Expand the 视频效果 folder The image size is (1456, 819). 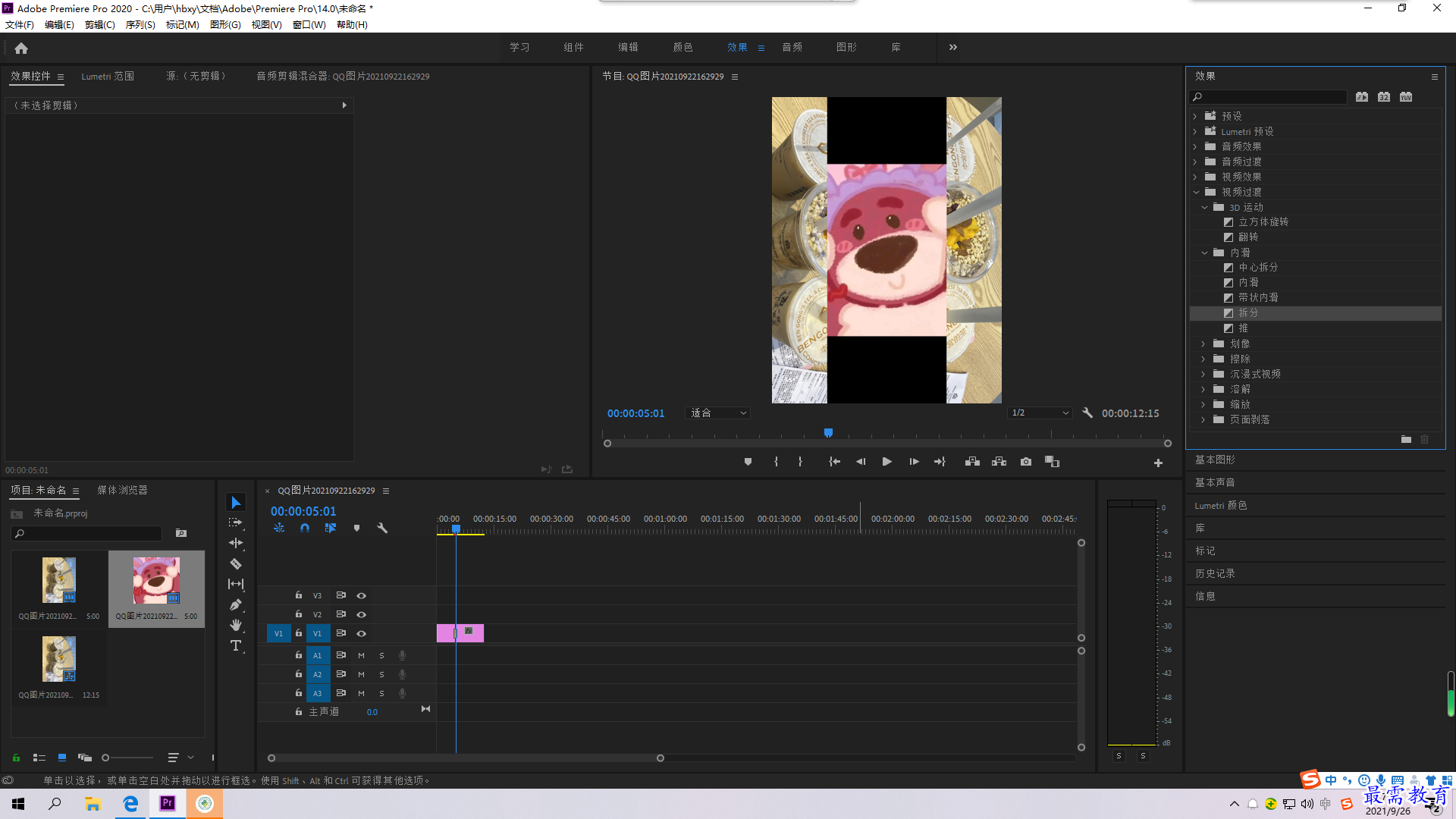[x=1195, y=177]
